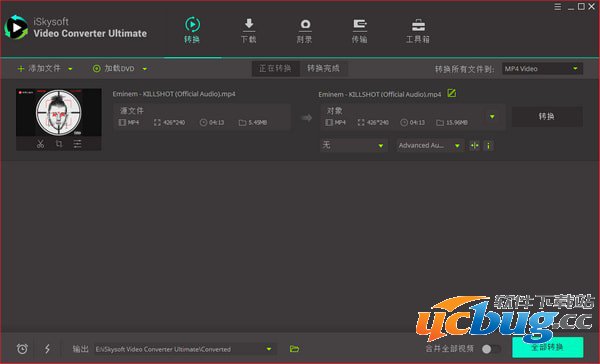Click the lightning high-speed conversion icon
This screenshot has height=364, width=600.
(47, 349)
